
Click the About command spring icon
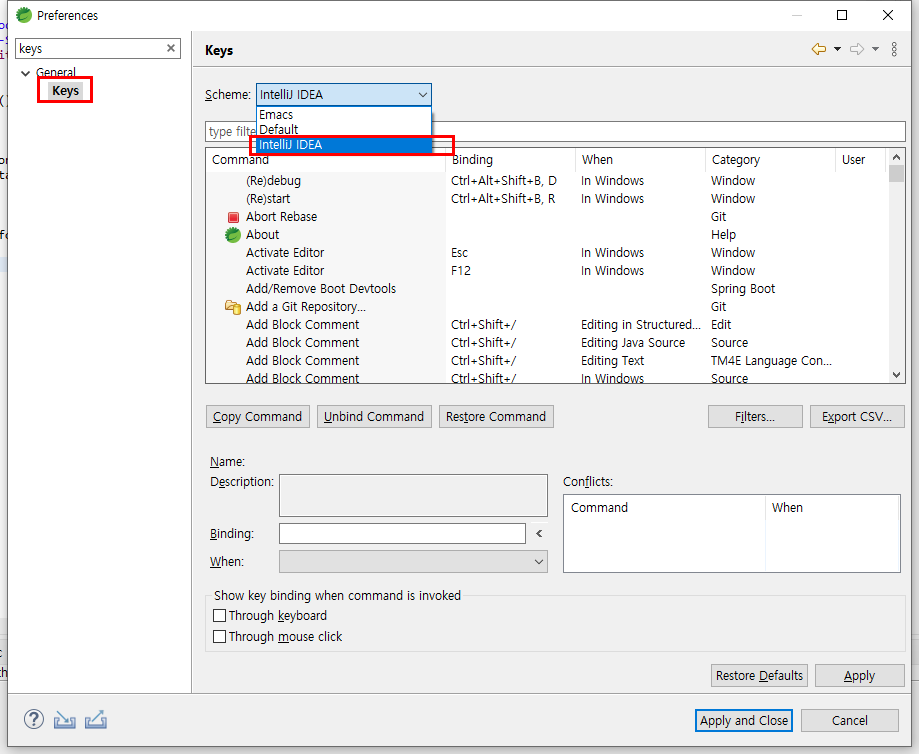[233, 235]
